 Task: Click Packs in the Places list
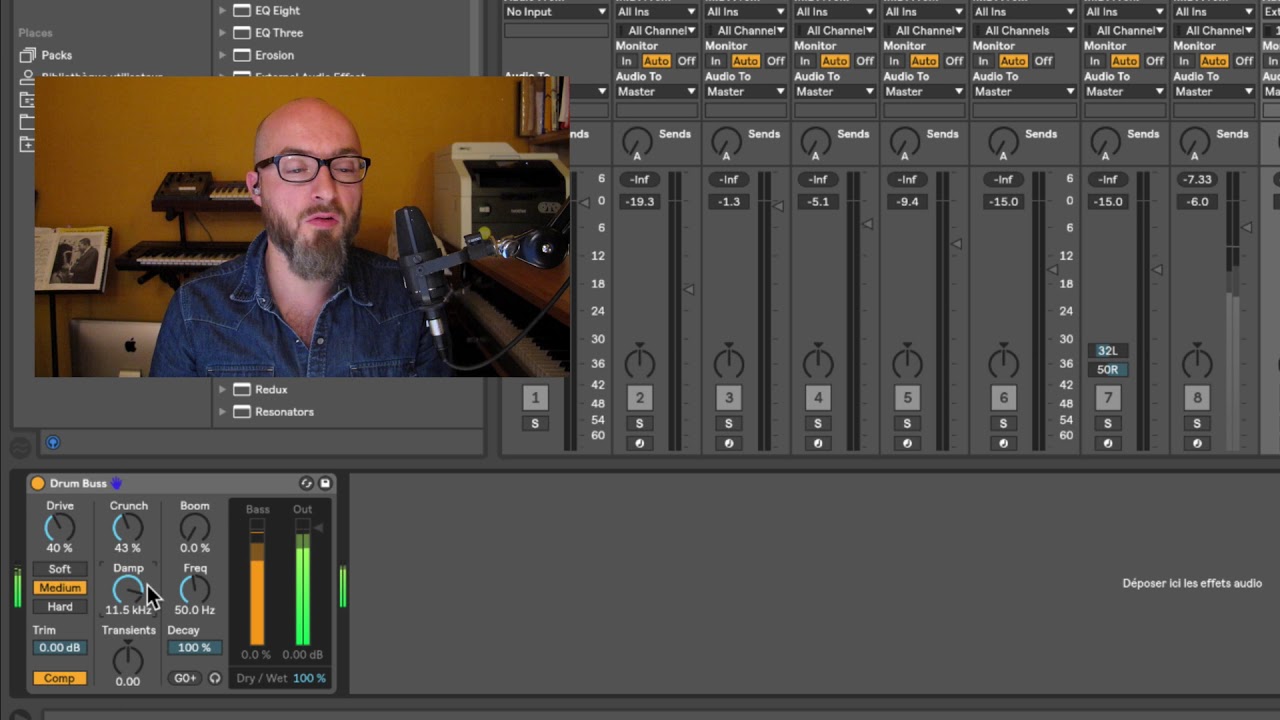57,55
